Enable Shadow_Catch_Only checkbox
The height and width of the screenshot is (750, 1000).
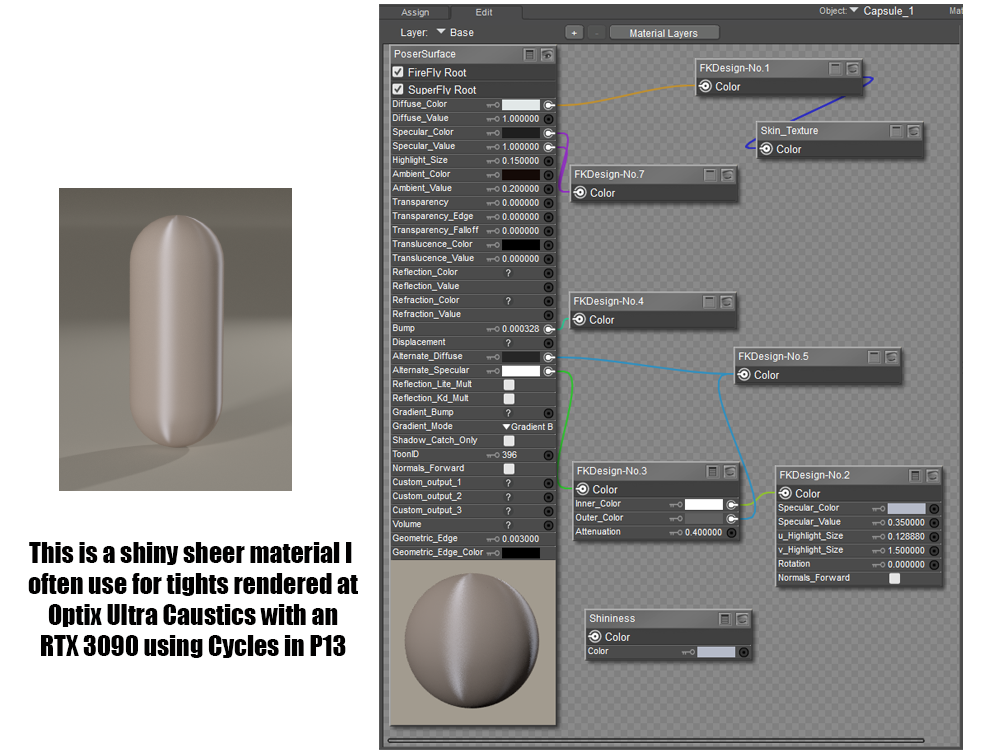(x=509, y=441)
